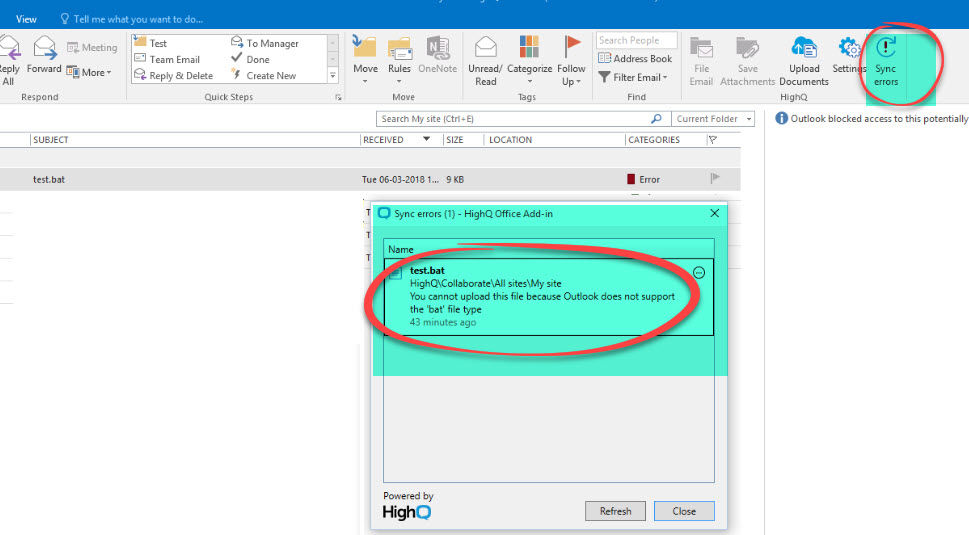
Task: Sort by the RECEIVED column arrow
Action: tap(426, 139)
